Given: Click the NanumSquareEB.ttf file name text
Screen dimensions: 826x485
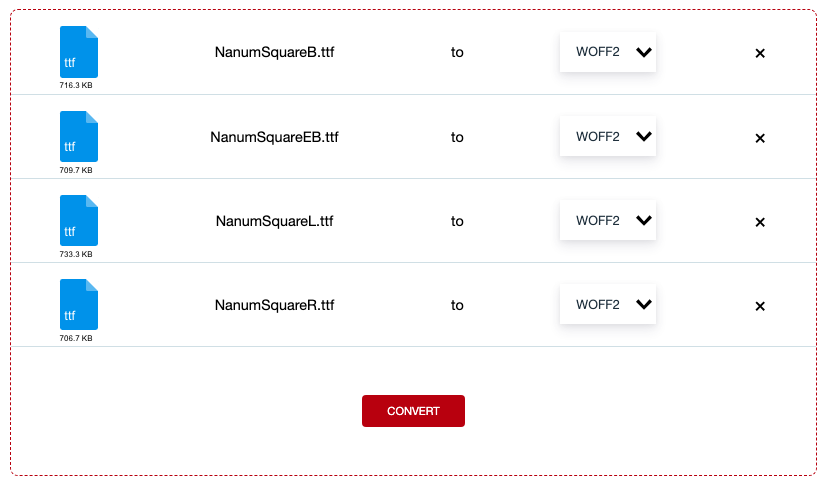Looking at the screenshot, I should pyautogui.click(x=274, y=137).
